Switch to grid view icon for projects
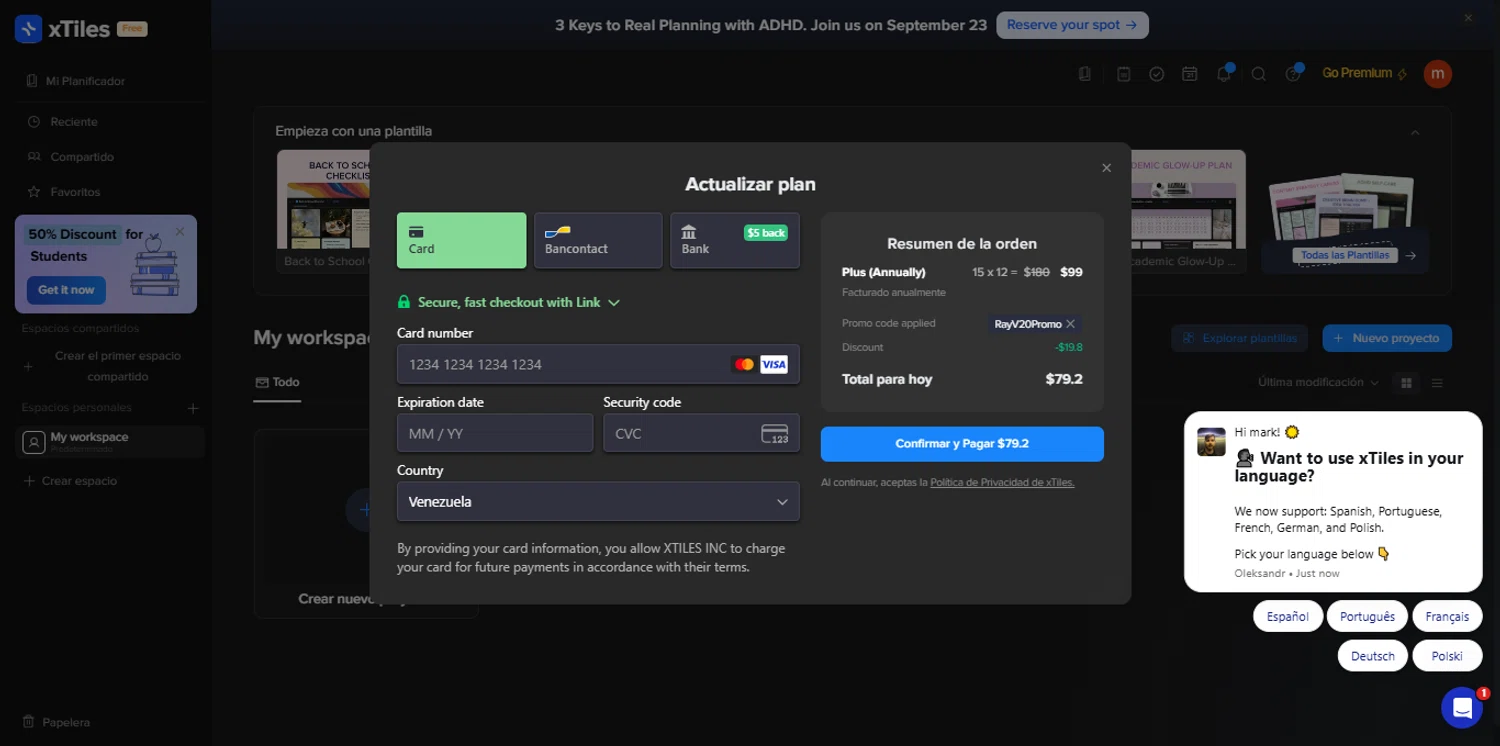 pos(1406,383)
